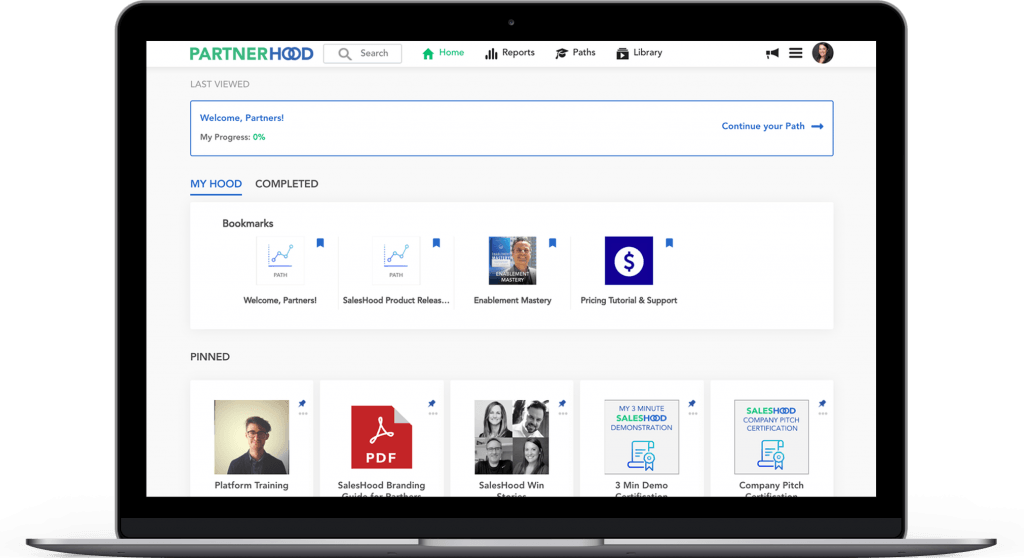Viewport: 1024px width, 558px height.
Task: Toggle bookmark on Pricing Tutorial & Support
Action: [669, 243]
